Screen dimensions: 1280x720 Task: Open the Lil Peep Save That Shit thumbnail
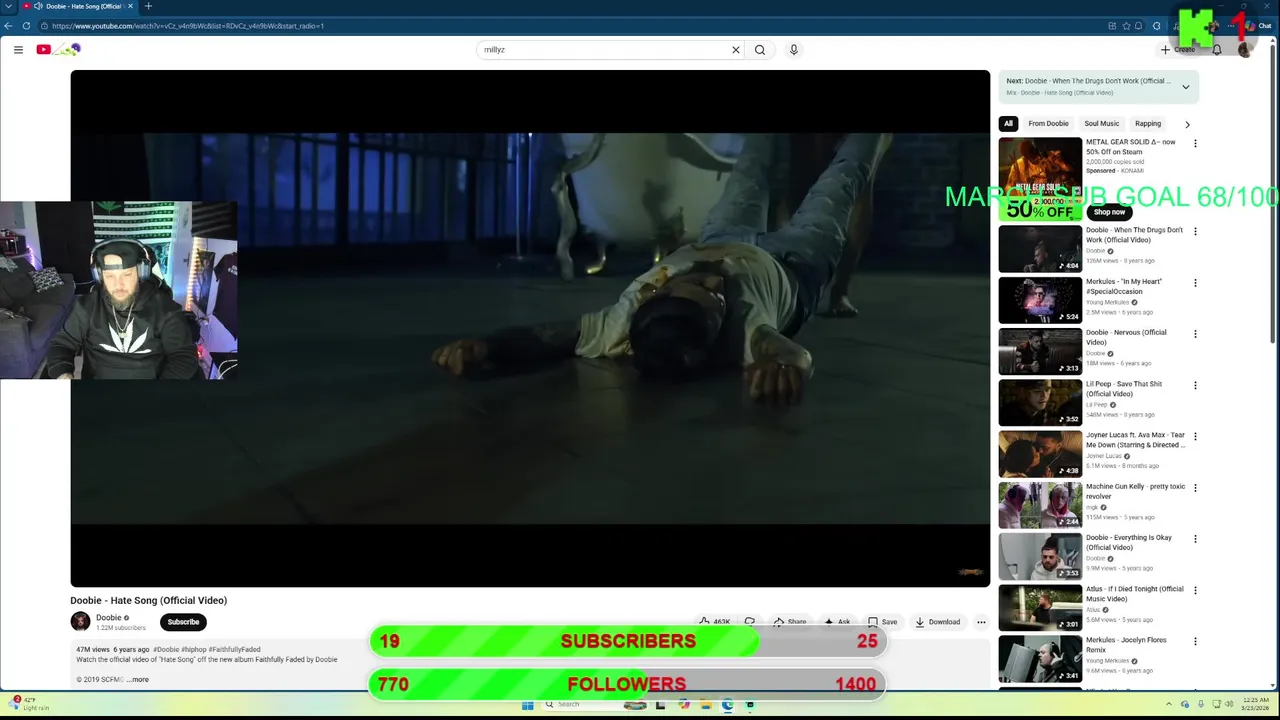pos(1040,402)
